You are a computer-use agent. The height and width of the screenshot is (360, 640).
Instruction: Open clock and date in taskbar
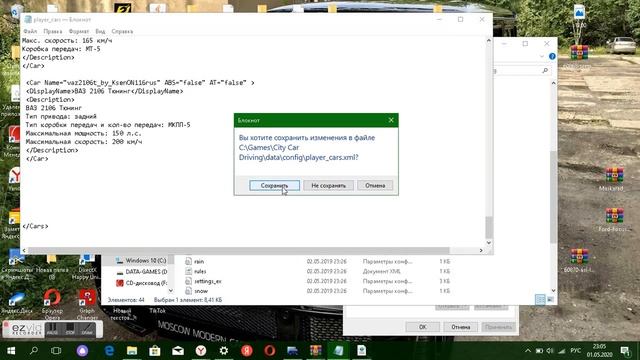(x=599, y=351)
